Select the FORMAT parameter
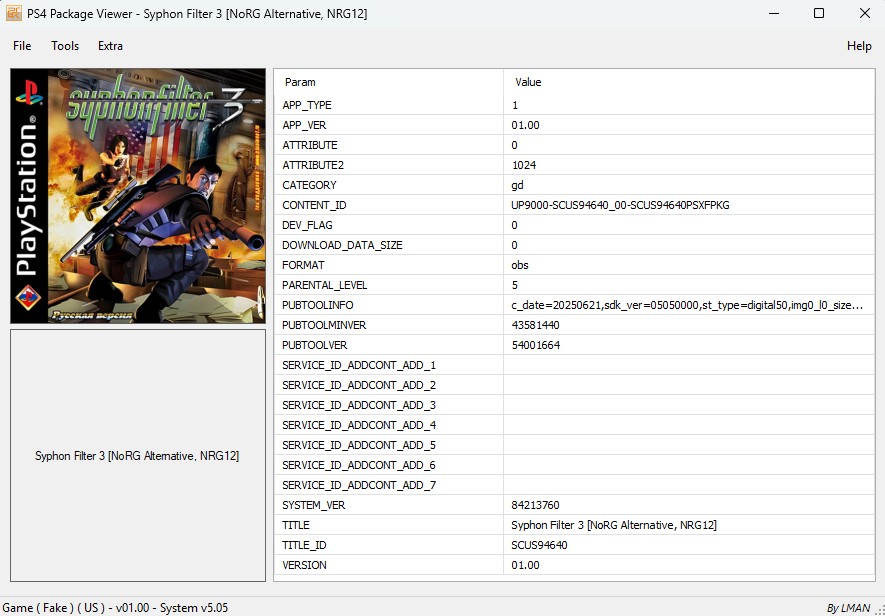885x616 pixels. [304, 265]
